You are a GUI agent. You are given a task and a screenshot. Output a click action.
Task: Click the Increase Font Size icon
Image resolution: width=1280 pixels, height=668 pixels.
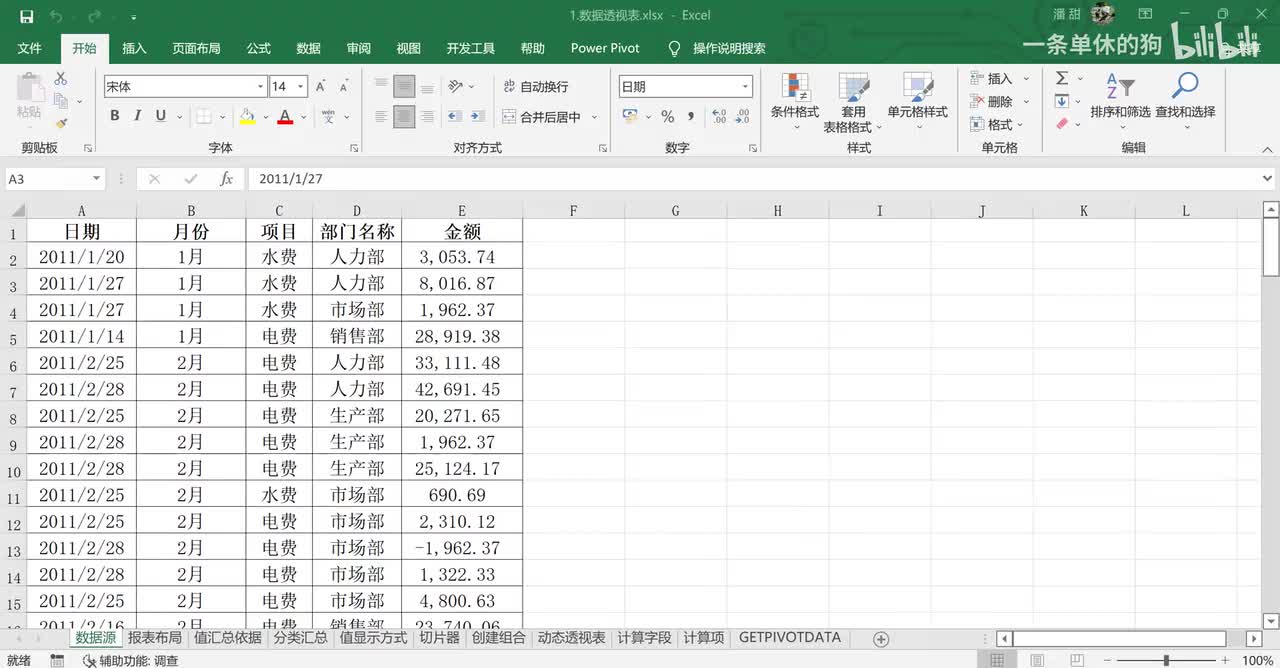(321, 87)
